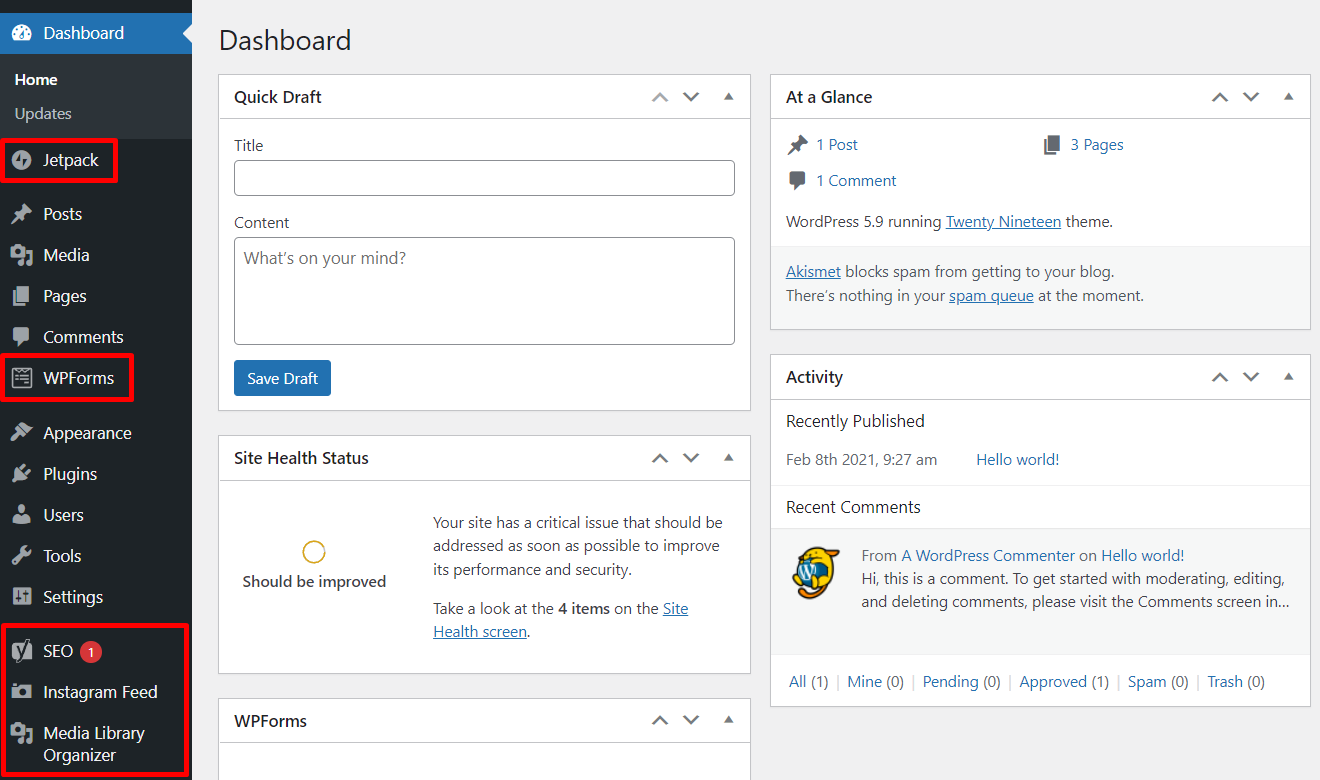Viewport: 1320px width, 780px height.
Task: Click the Site Health status circle indicator
Action: [x=314, y=552]
